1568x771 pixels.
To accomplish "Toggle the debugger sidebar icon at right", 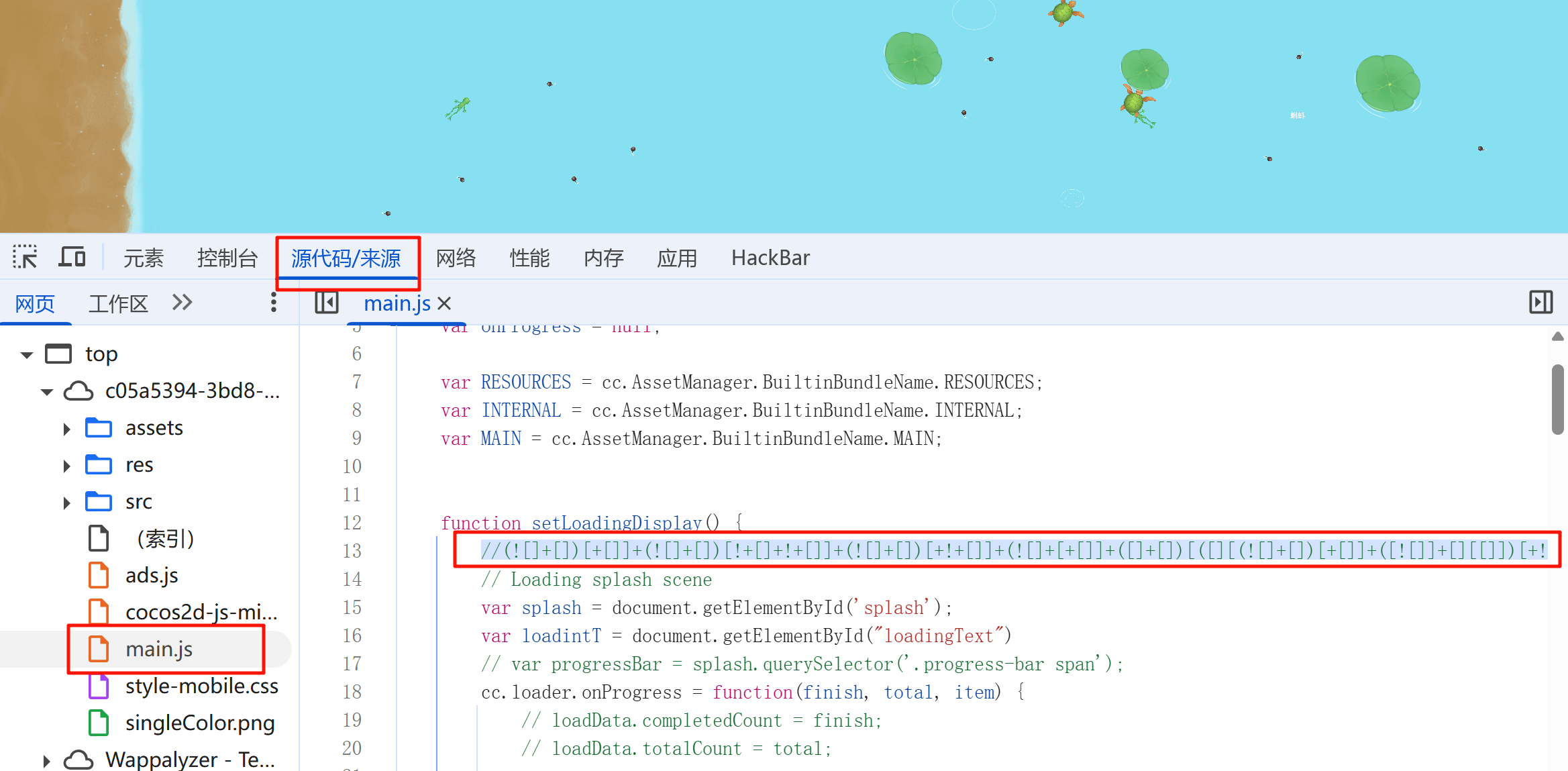I will point(1540,303).
